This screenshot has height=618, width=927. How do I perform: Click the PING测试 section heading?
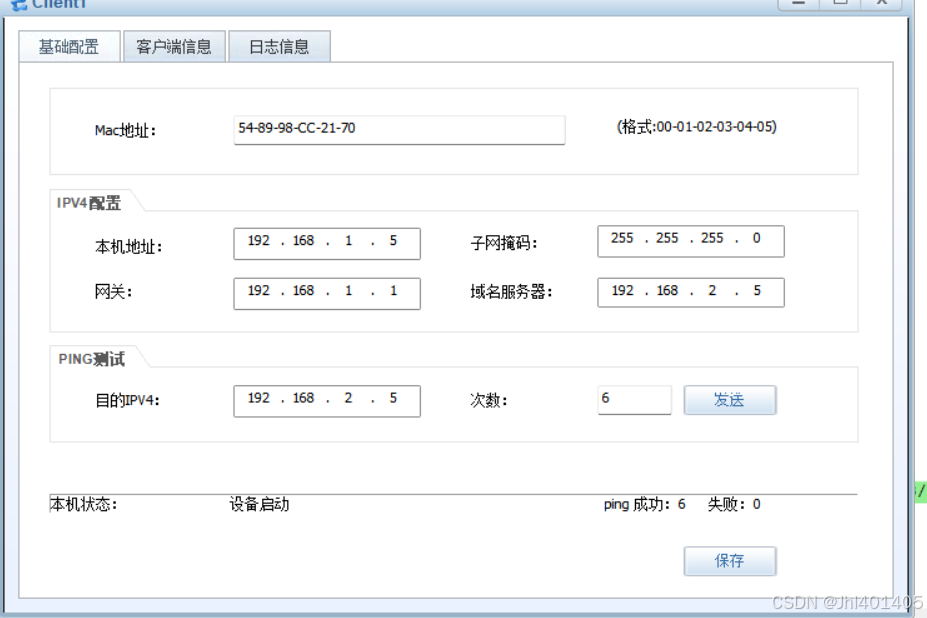click(x=92, y=359)
